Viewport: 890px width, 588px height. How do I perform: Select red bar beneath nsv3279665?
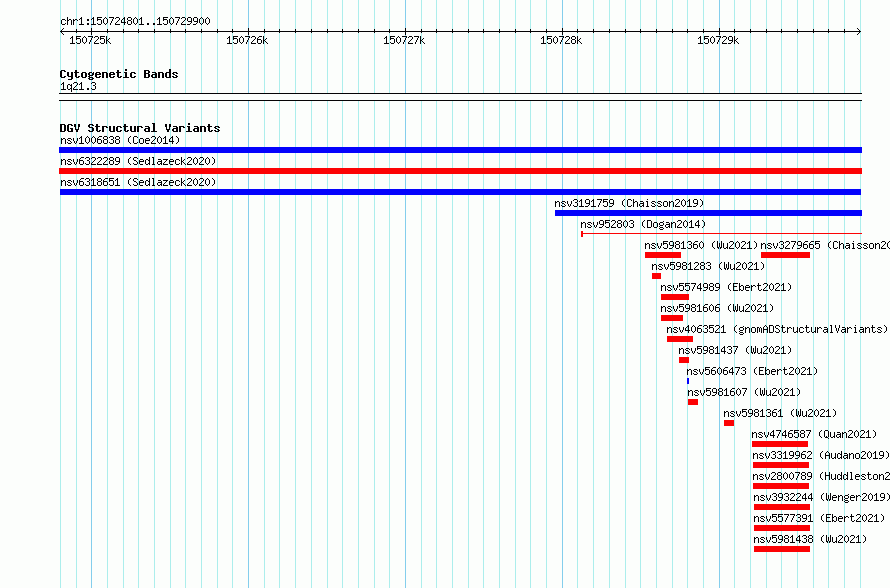785,255
